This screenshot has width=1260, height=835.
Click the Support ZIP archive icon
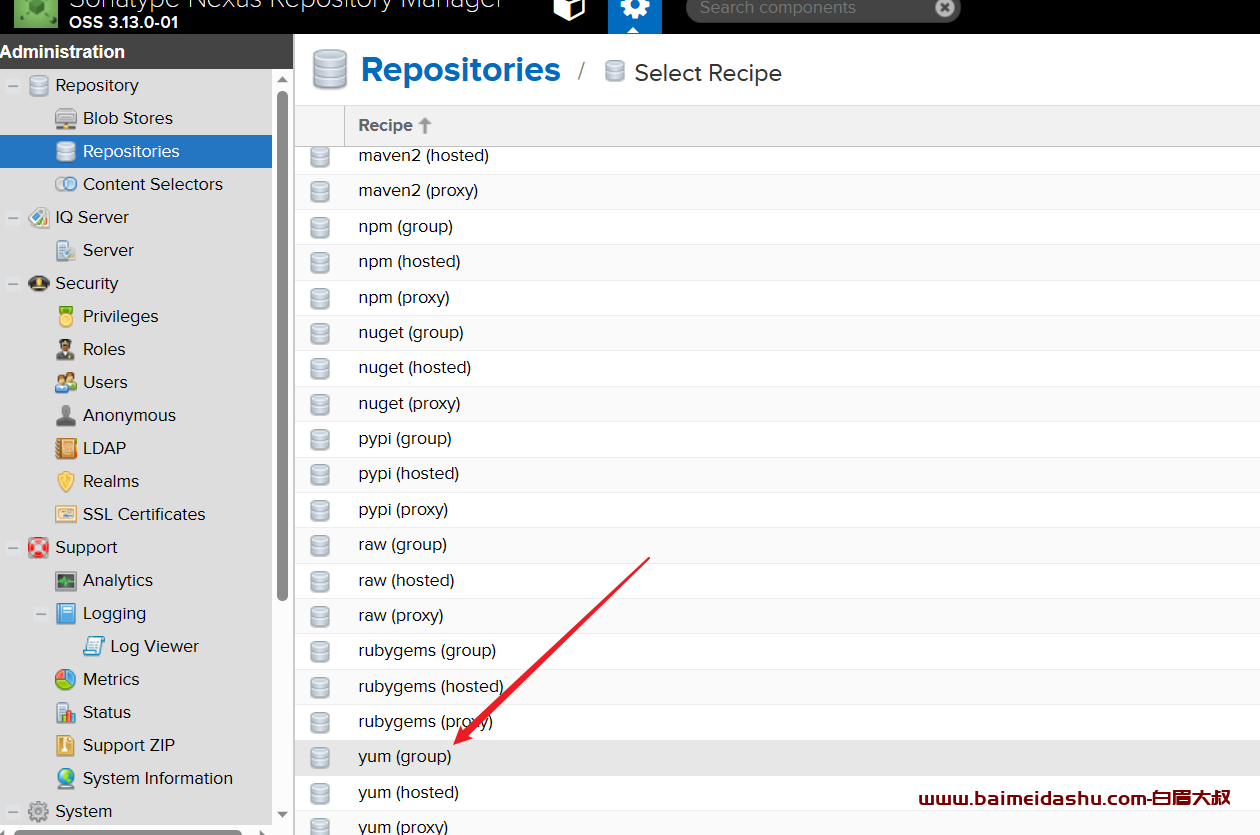coord(66,745)
